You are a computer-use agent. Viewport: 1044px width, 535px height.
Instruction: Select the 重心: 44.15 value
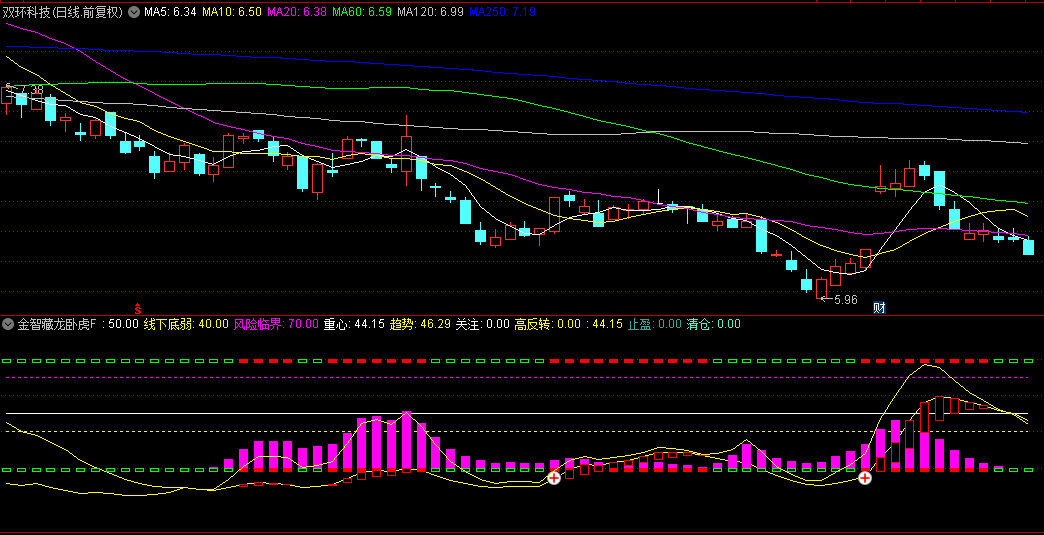(x=354, y=325)
